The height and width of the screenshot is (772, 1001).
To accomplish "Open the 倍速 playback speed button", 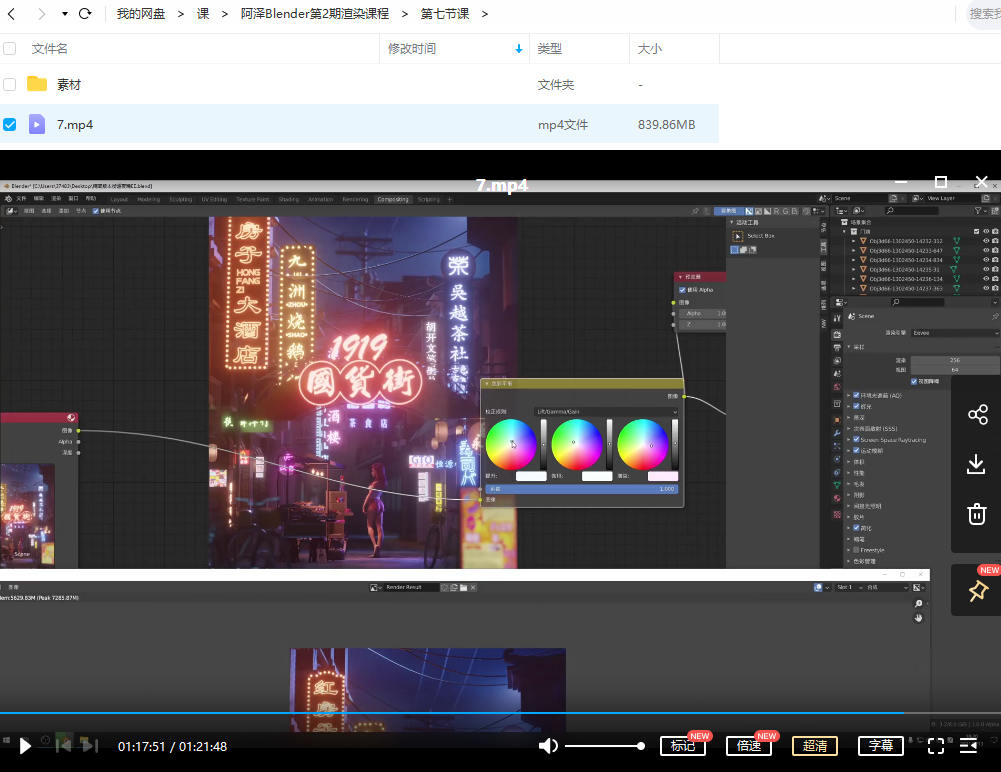I will click(x=749, y=746).
